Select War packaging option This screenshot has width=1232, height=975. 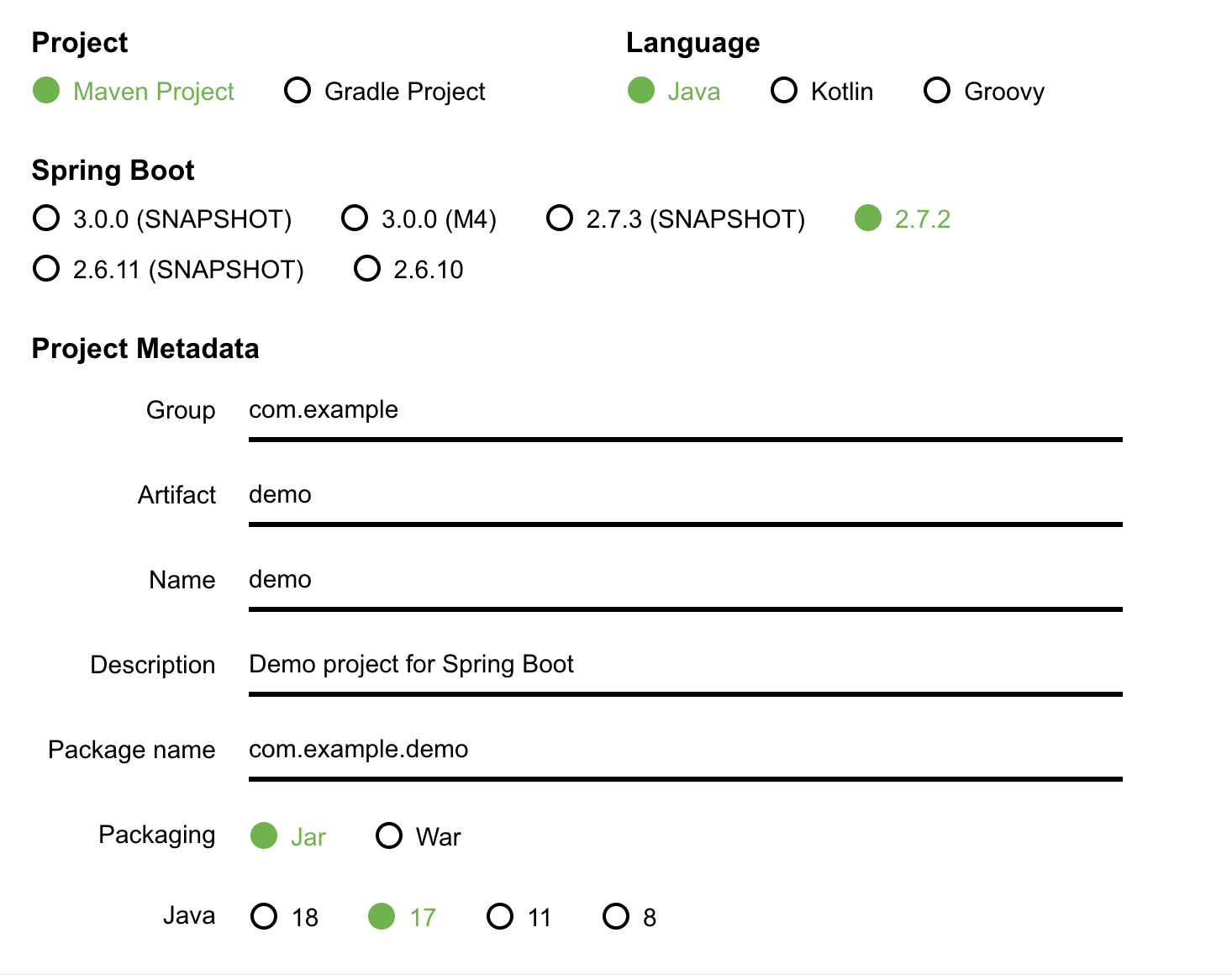click(389, 836)
